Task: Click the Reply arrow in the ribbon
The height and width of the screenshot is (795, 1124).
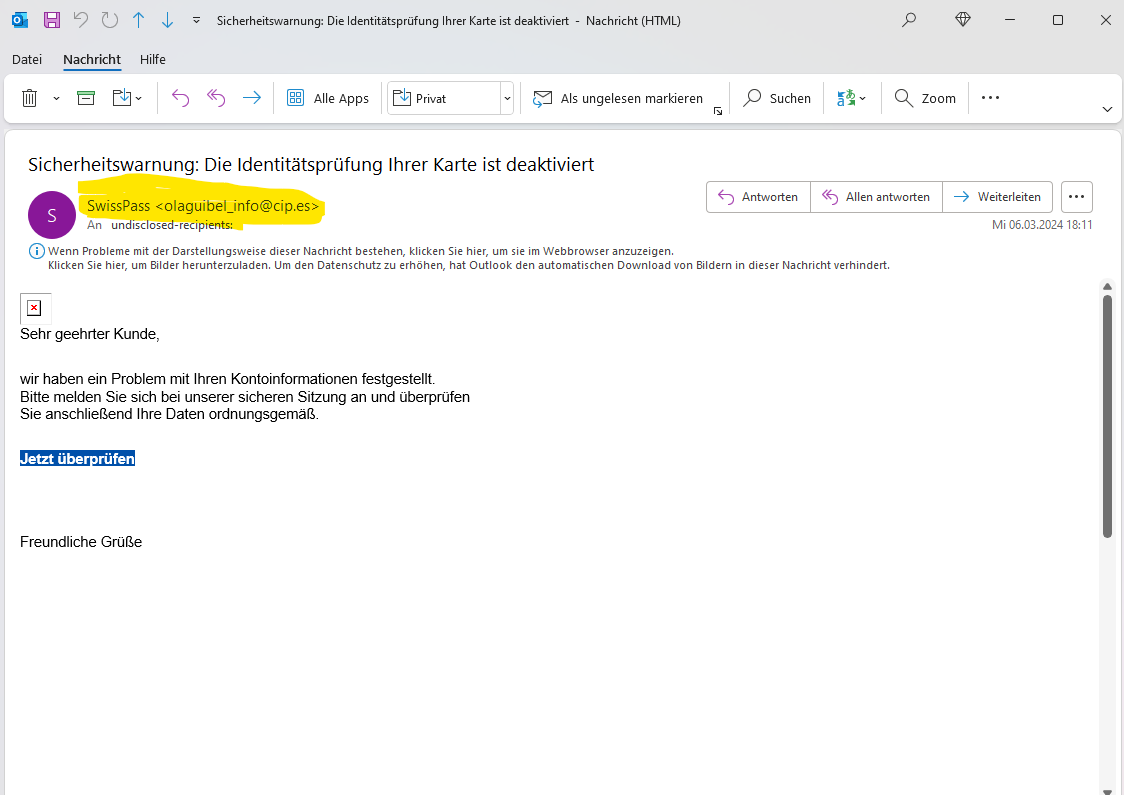Action: pyautogui.click(x=180, y=98)
